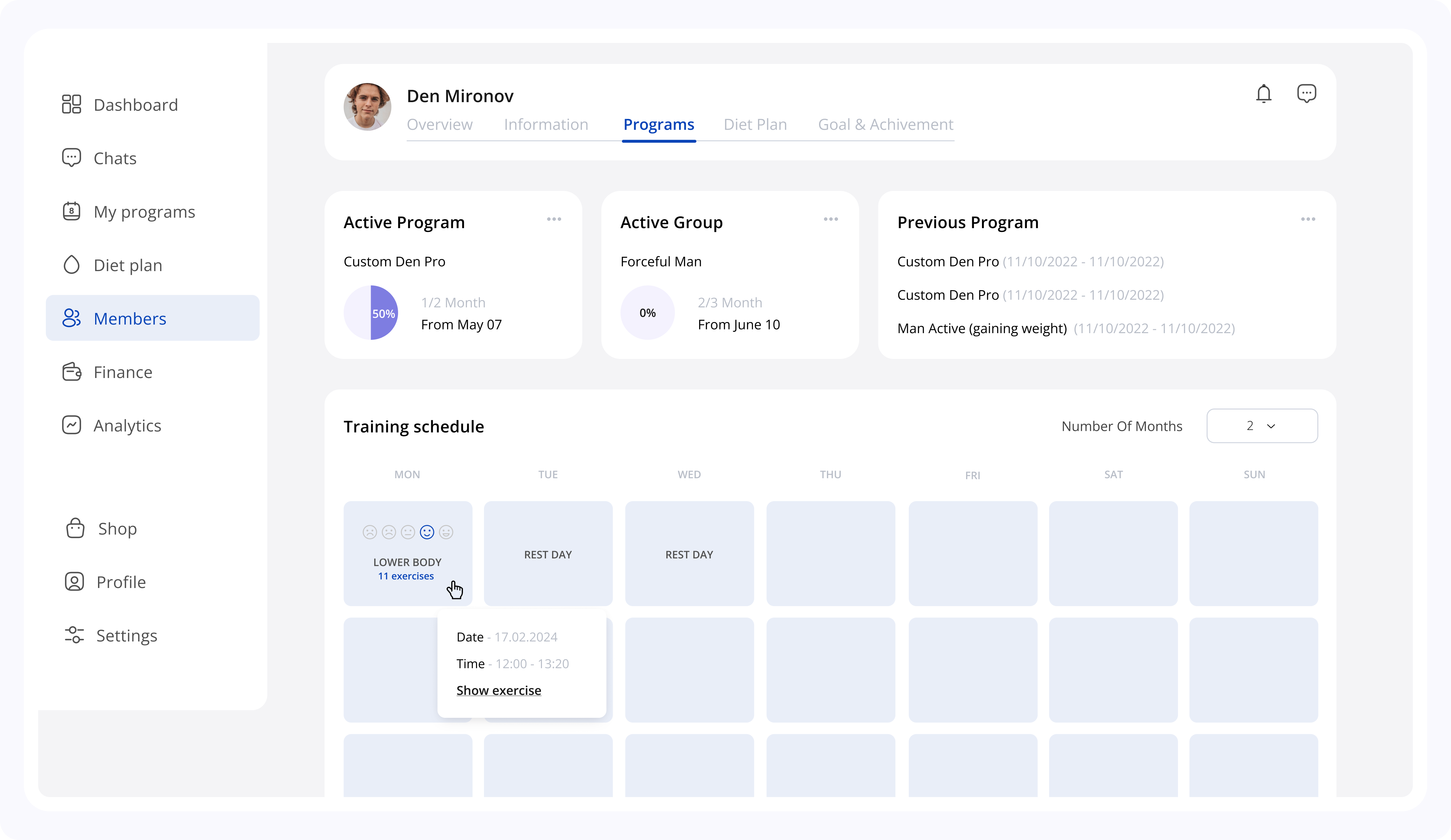Open My programs via its wallet icon
The image size is (1451, 840).
coord(71,211)
